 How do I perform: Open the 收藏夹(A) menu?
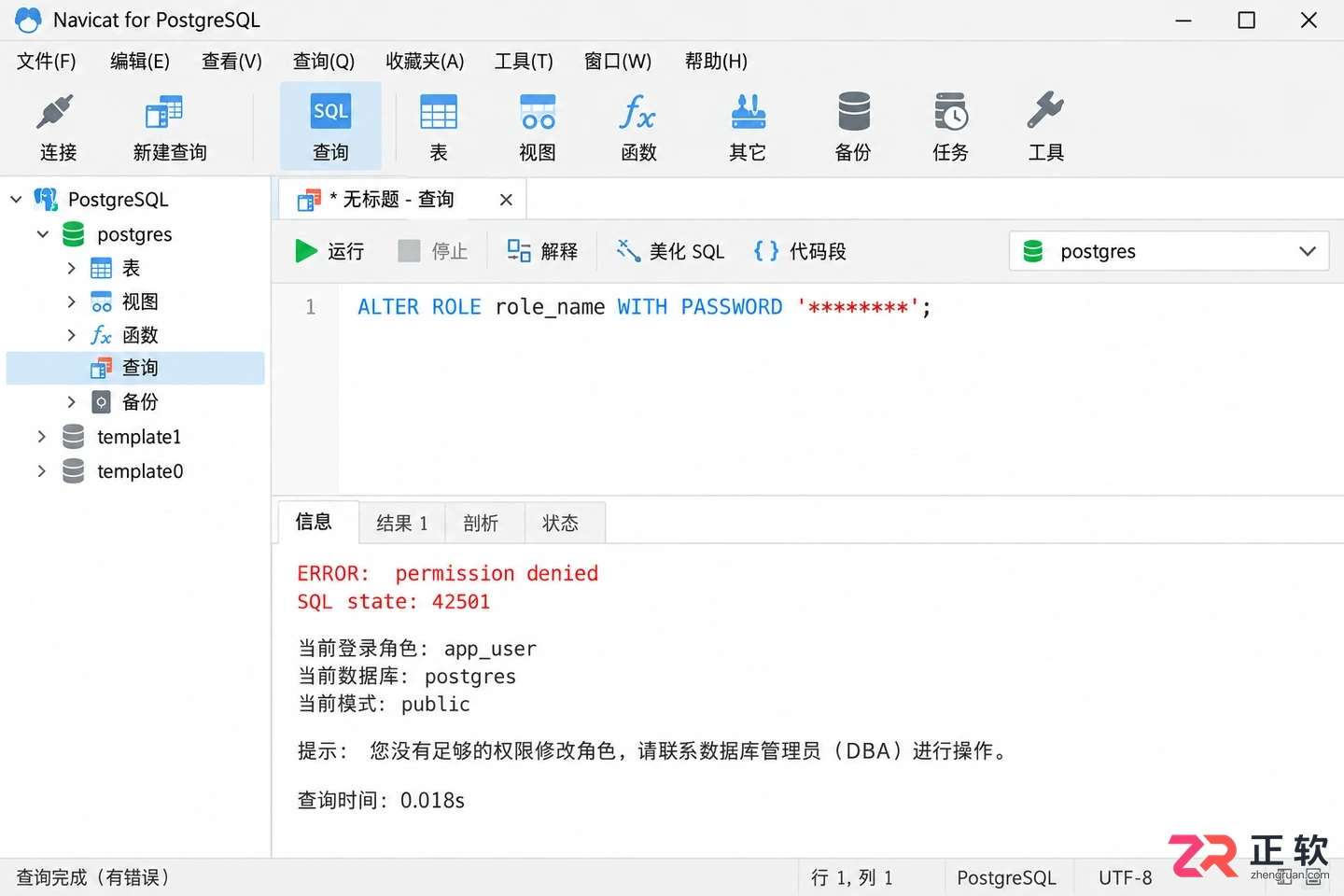(425, 62)
